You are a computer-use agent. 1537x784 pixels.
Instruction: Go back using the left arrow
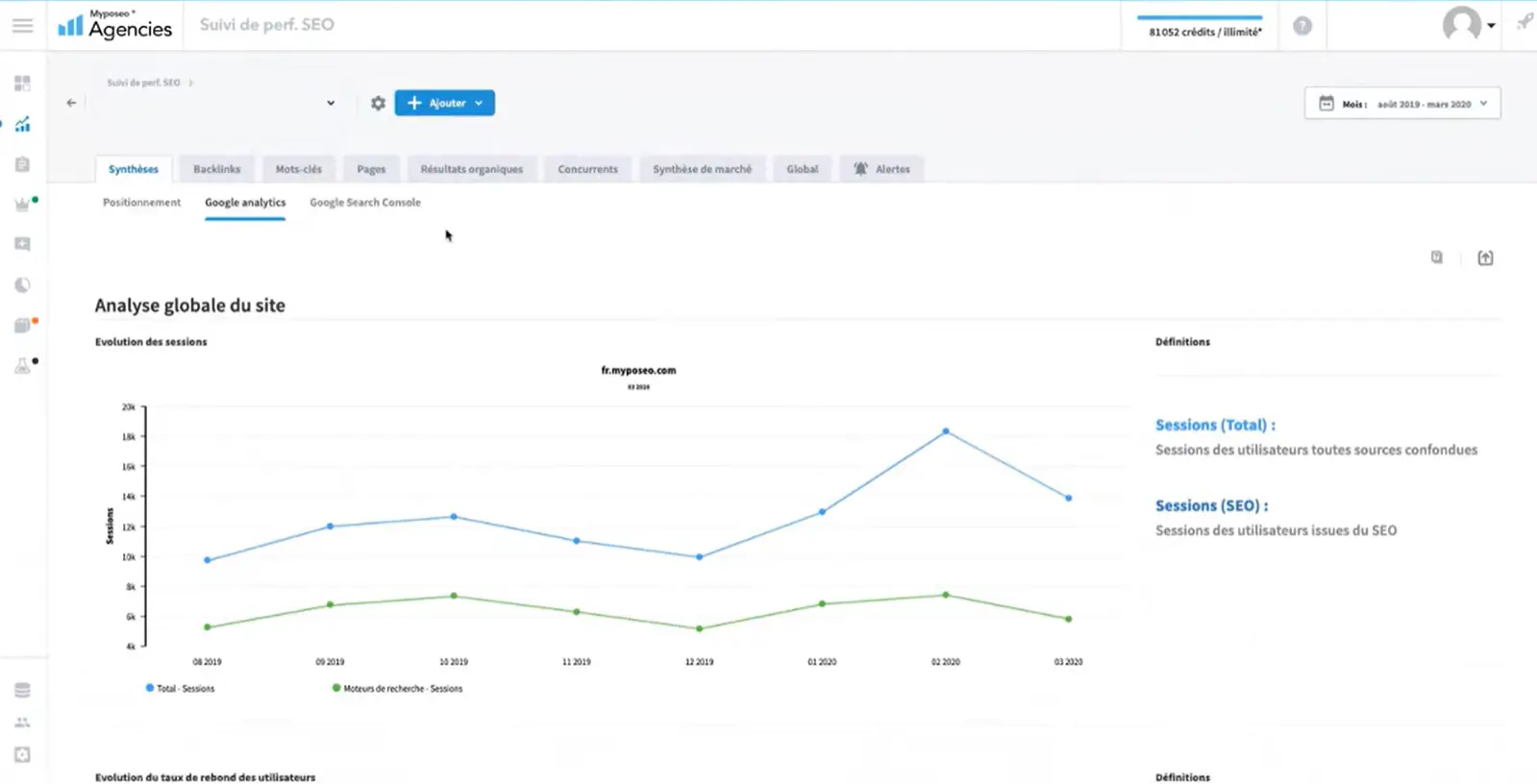(71, 103)
